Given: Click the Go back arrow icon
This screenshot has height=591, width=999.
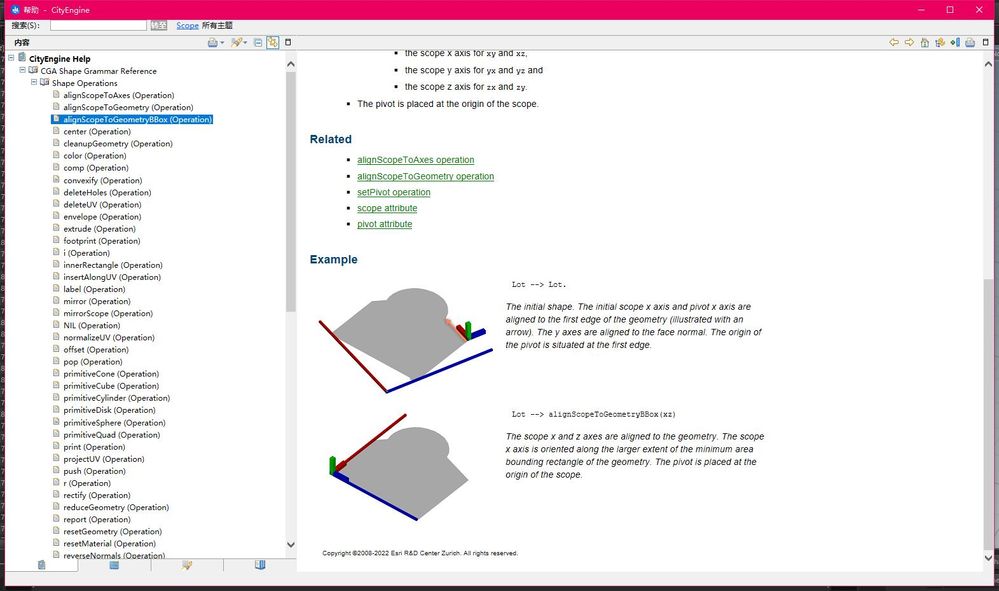Looking at the screenshot, I should point(894,42).
